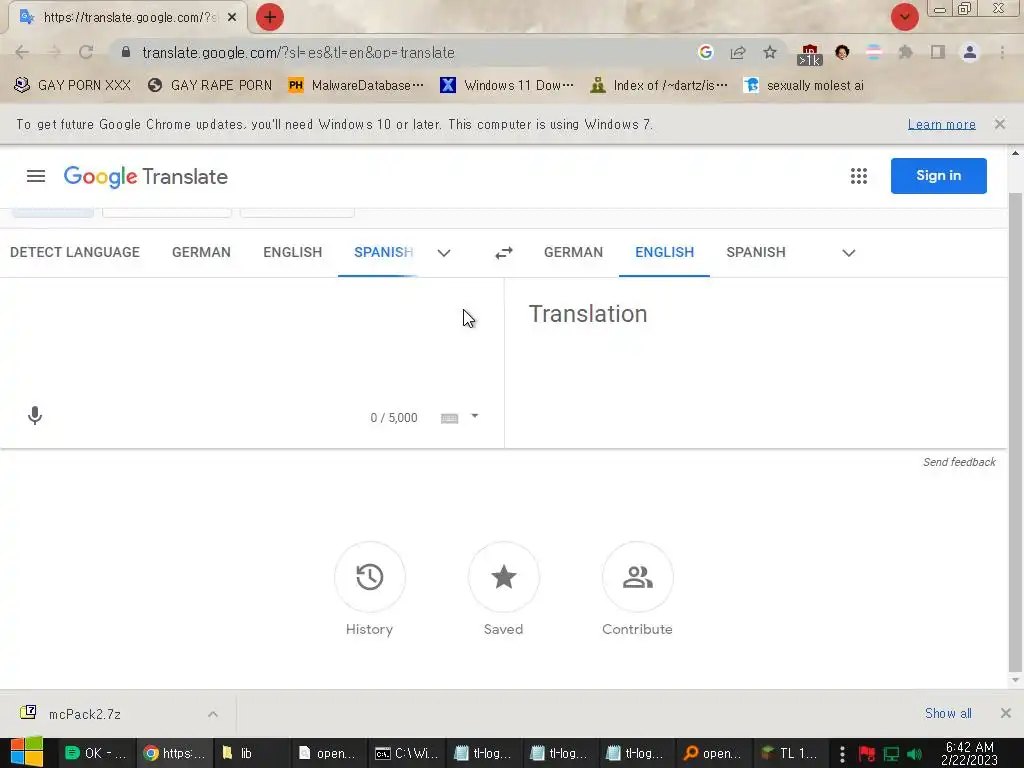Toggle the Chrome side panel

pos(938,52)
